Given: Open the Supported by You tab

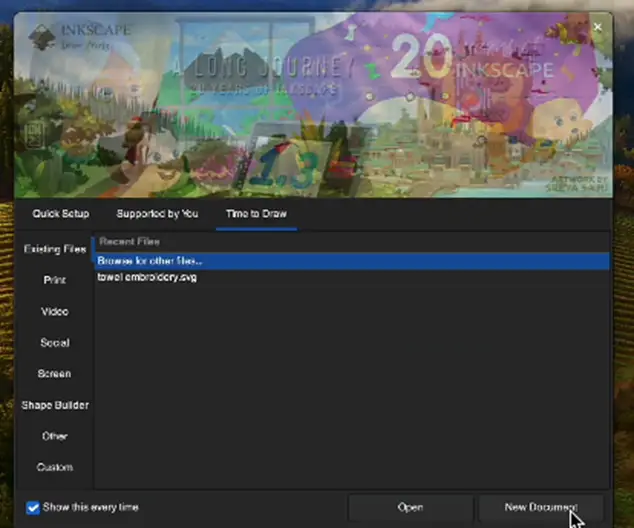Looking at the screenshot, I should coord(157,214).
